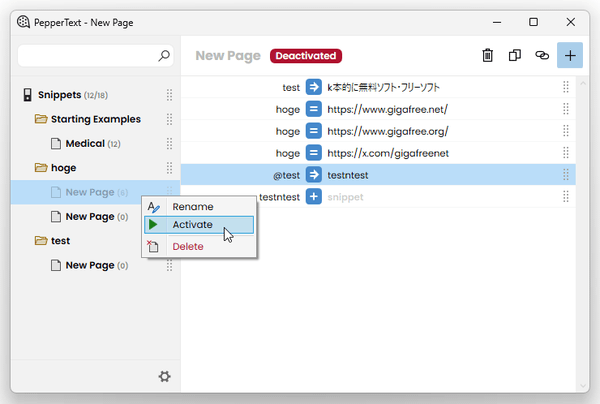The height and width of the screenshot is (404, 600).
Task: Add a new snippet with the plus button
Action: click(x=570, y=55)
